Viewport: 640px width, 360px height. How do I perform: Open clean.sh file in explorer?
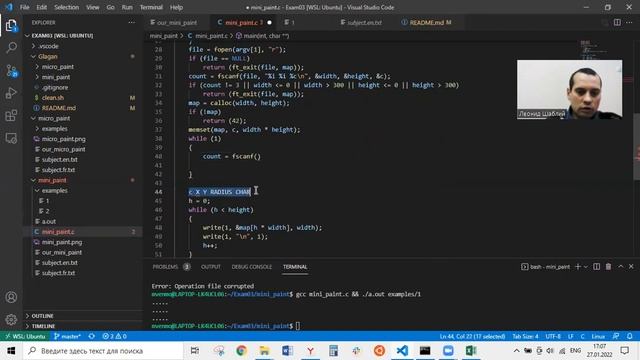[82, 98]
